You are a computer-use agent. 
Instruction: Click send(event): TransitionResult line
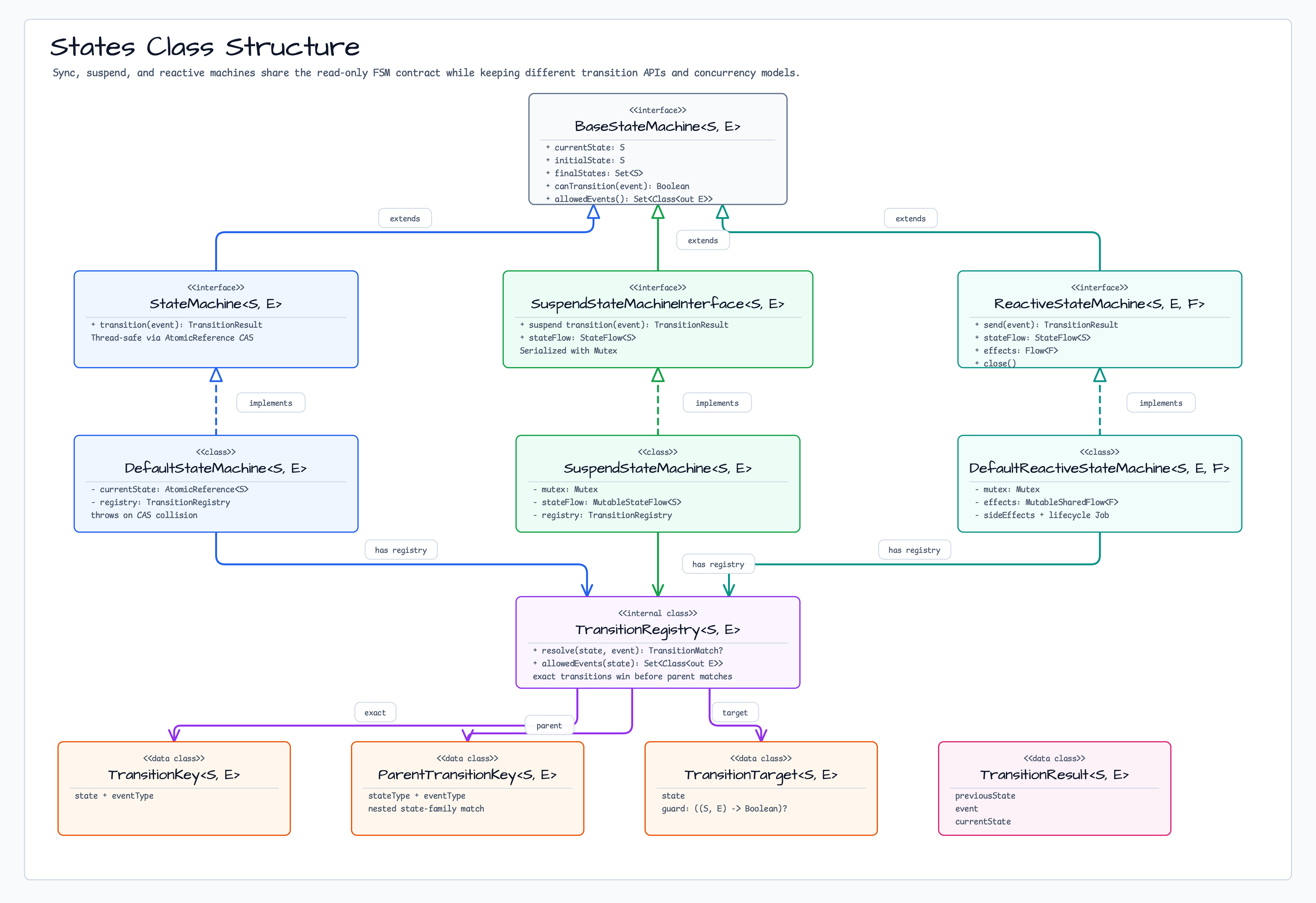tap(1046, 325)
